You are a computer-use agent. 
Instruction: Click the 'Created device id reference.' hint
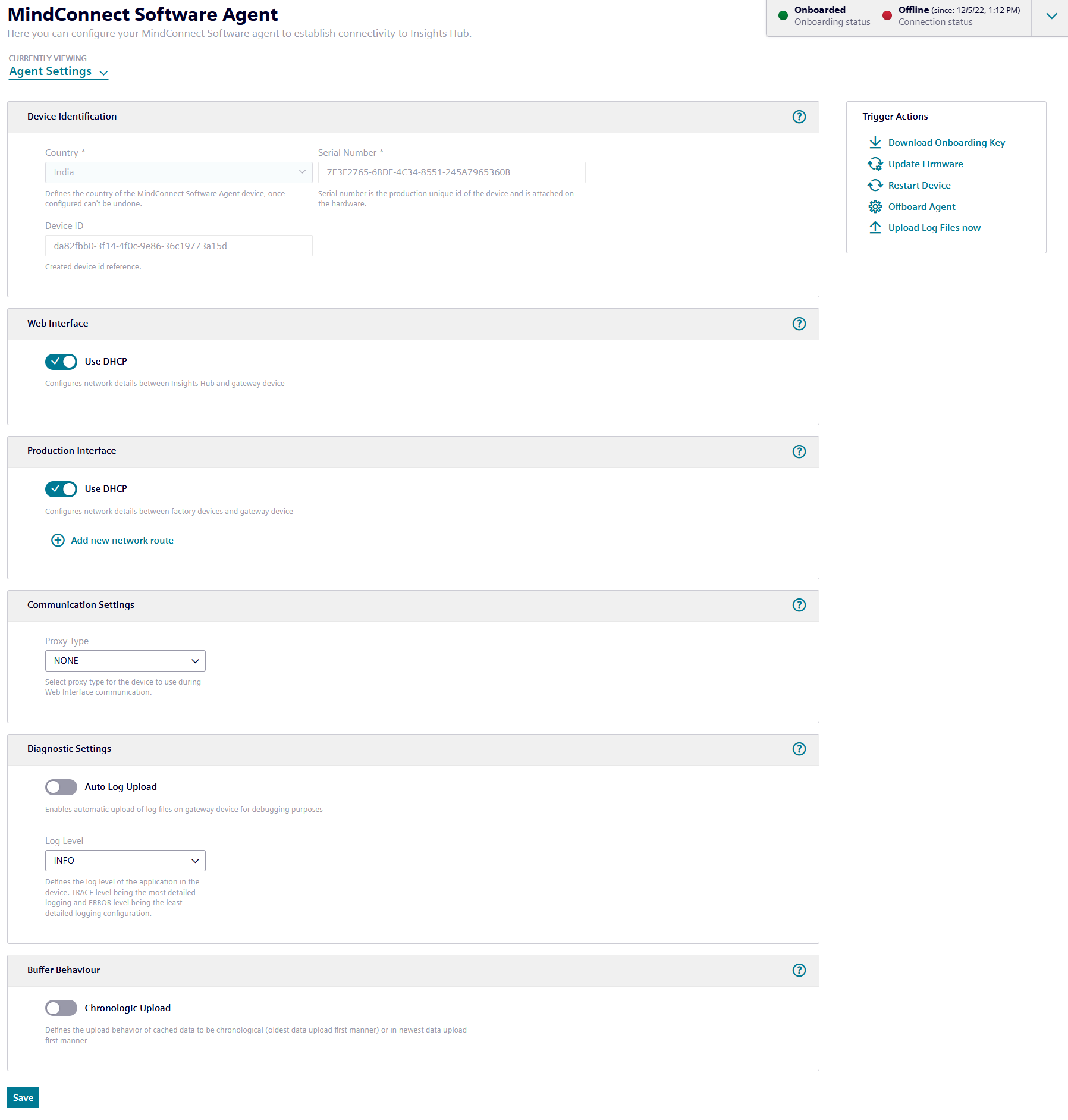tap(93, 267)
